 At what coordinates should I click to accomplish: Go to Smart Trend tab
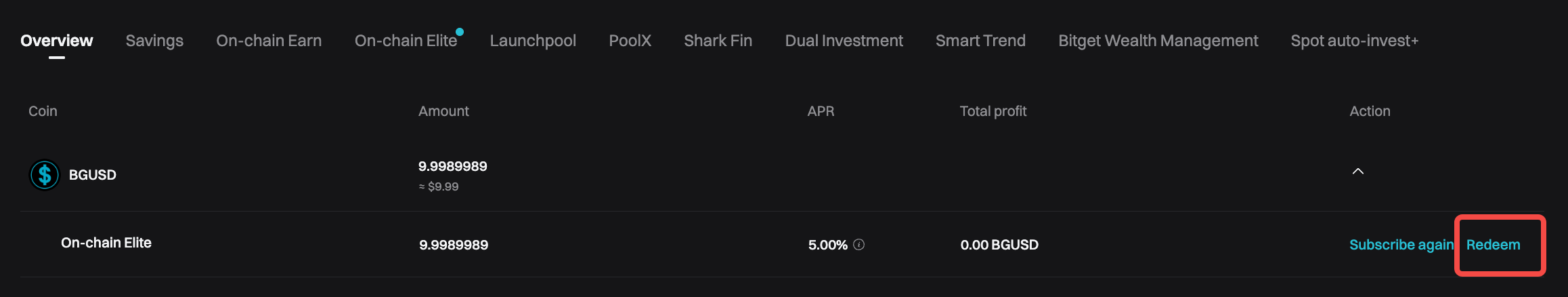tap(980, 41)
